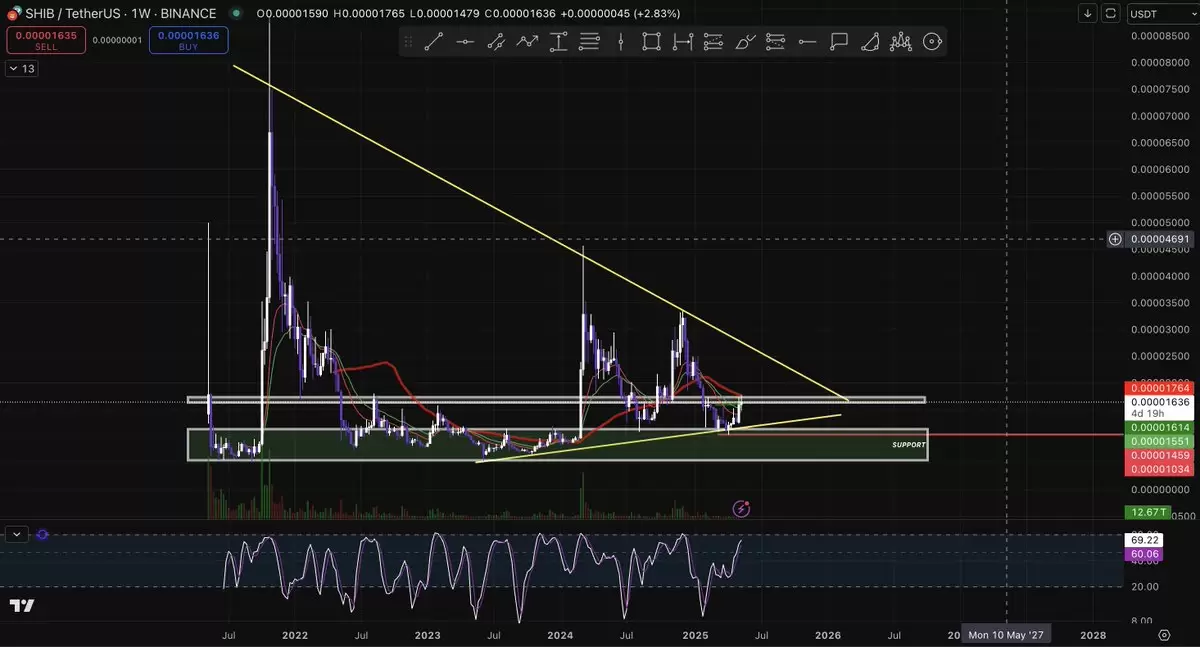Click the purple lightning event icon
This screenshot has width=1200, height=647.
click(741, 509)
